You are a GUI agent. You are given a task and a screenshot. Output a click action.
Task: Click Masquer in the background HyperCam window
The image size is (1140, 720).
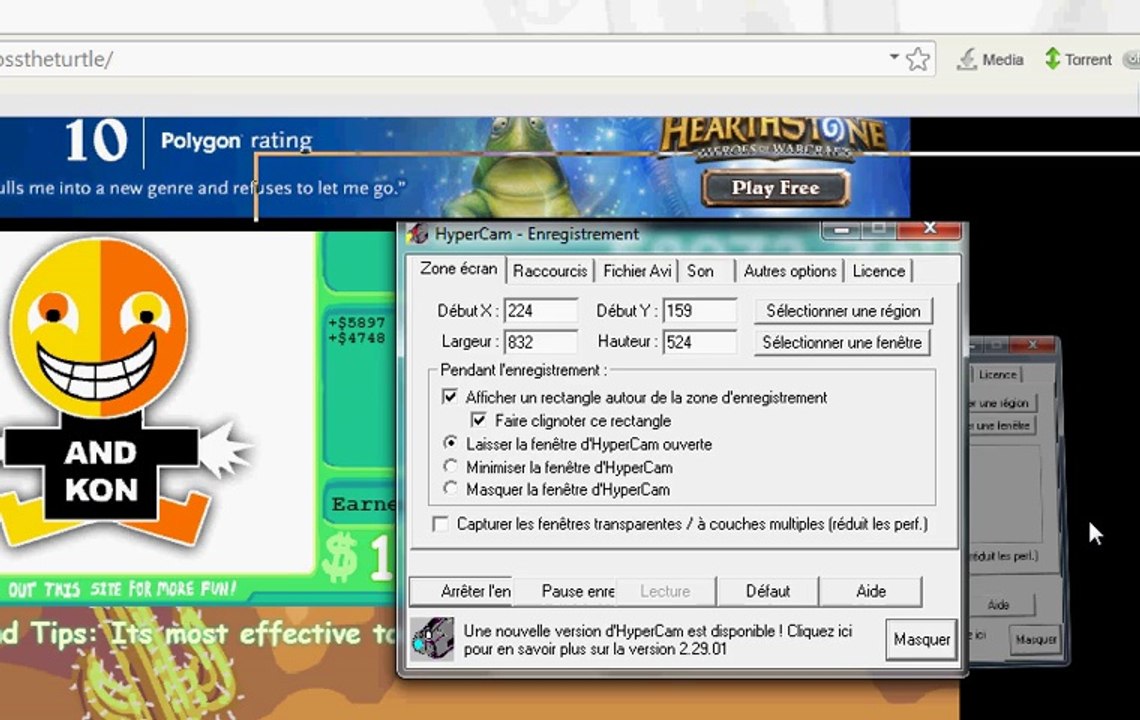(x=1035, y=639)
